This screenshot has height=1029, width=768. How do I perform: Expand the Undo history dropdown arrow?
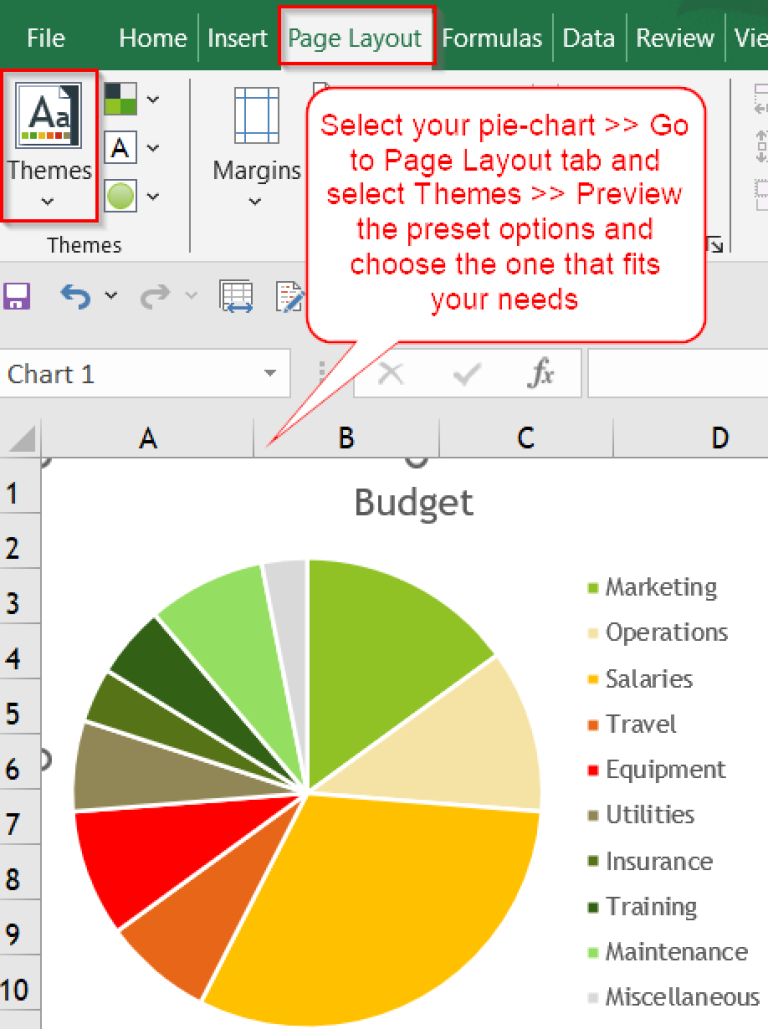(112, 296)
